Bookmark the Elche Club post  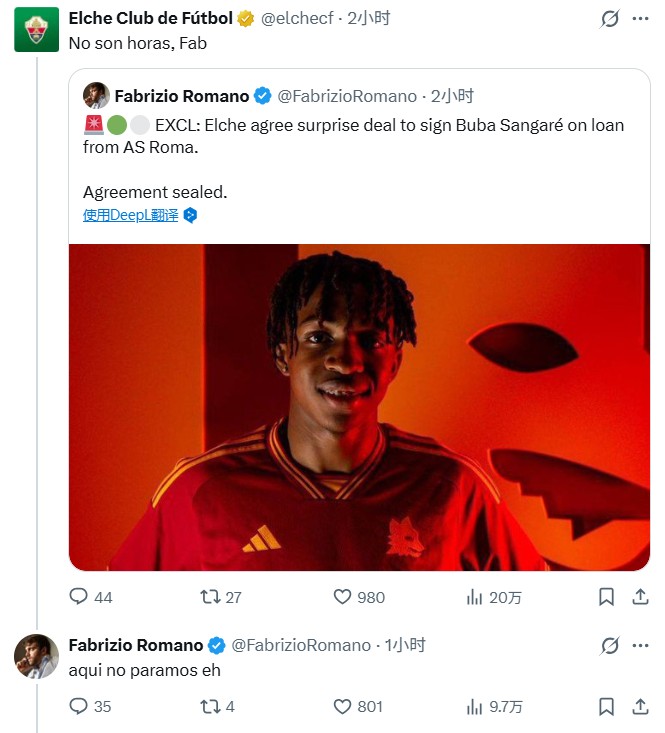point(606,597)
